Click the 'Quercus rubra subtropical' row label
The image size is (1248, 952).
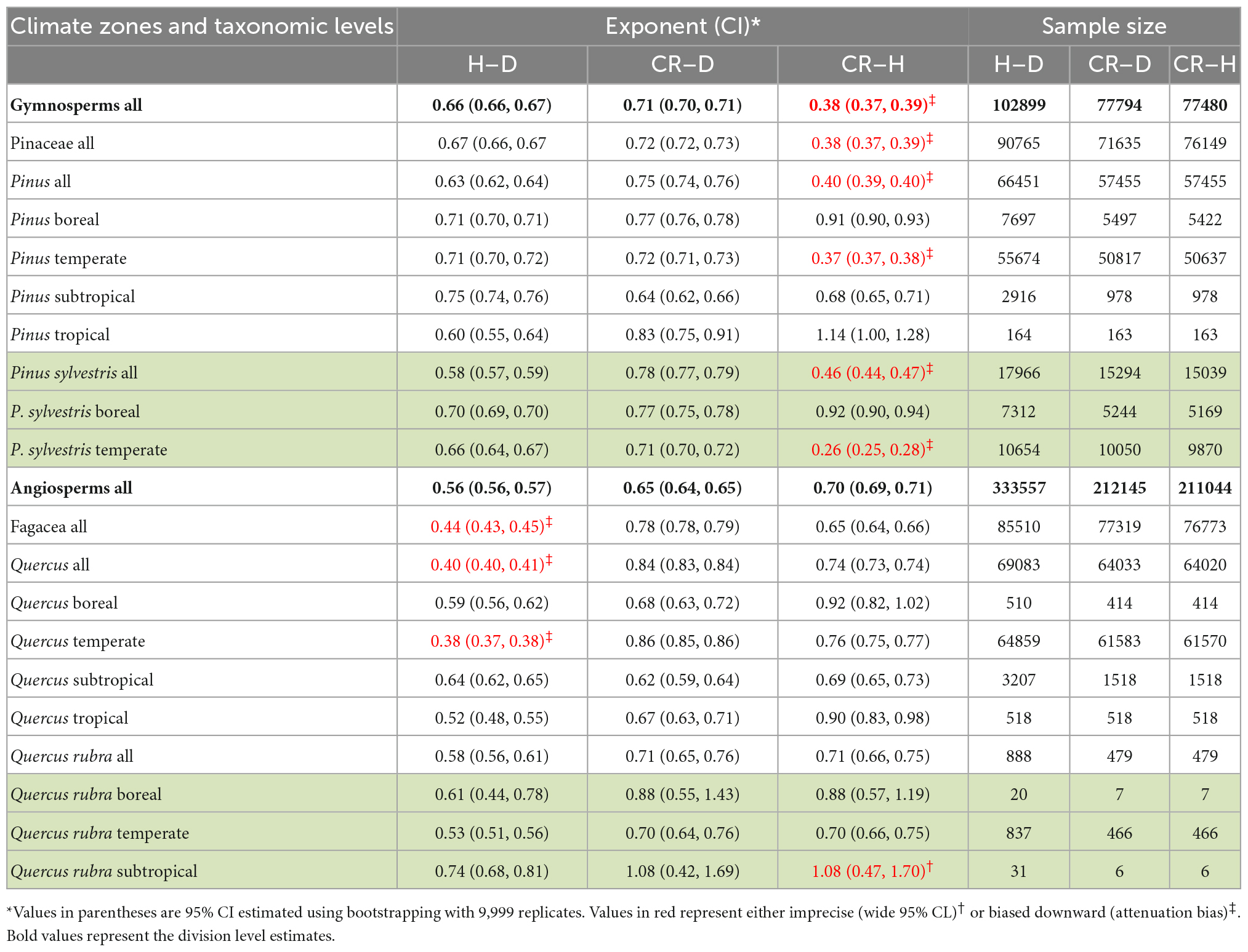tap(103, 871)
